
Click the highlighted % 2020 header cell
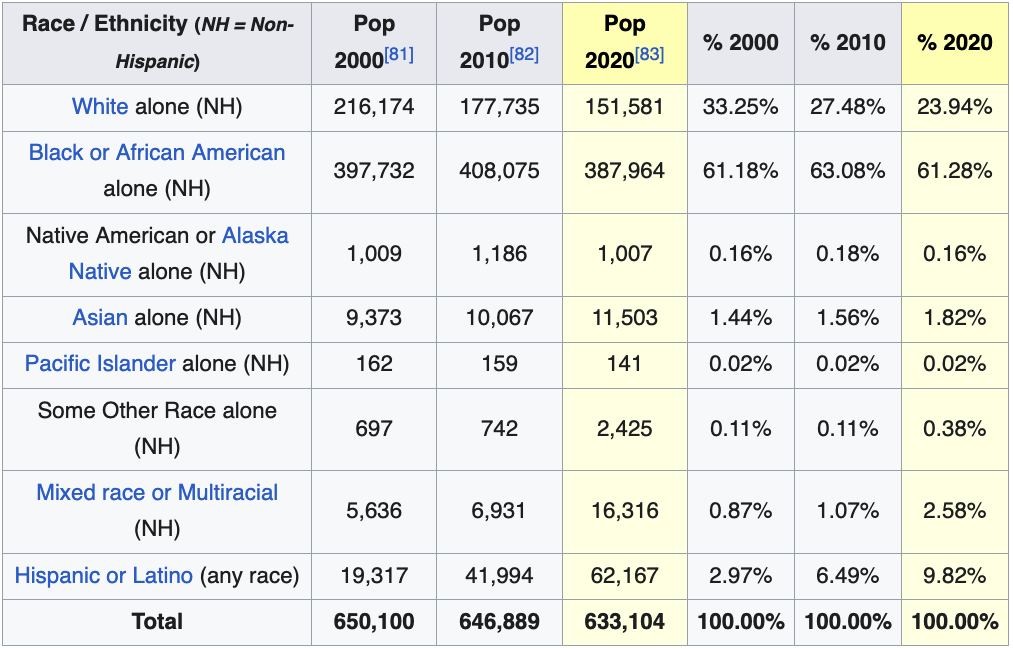tap(954, 42)
